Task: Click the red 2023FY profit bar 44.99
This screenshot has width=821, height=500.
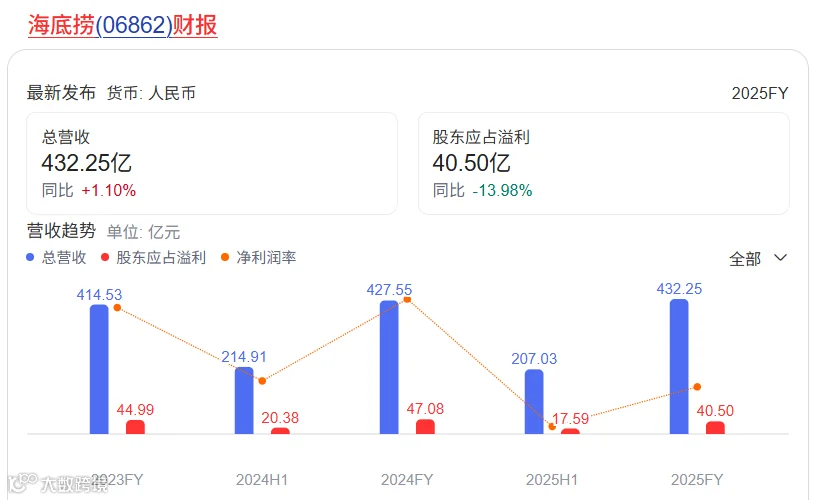Action: pos(135,427)
